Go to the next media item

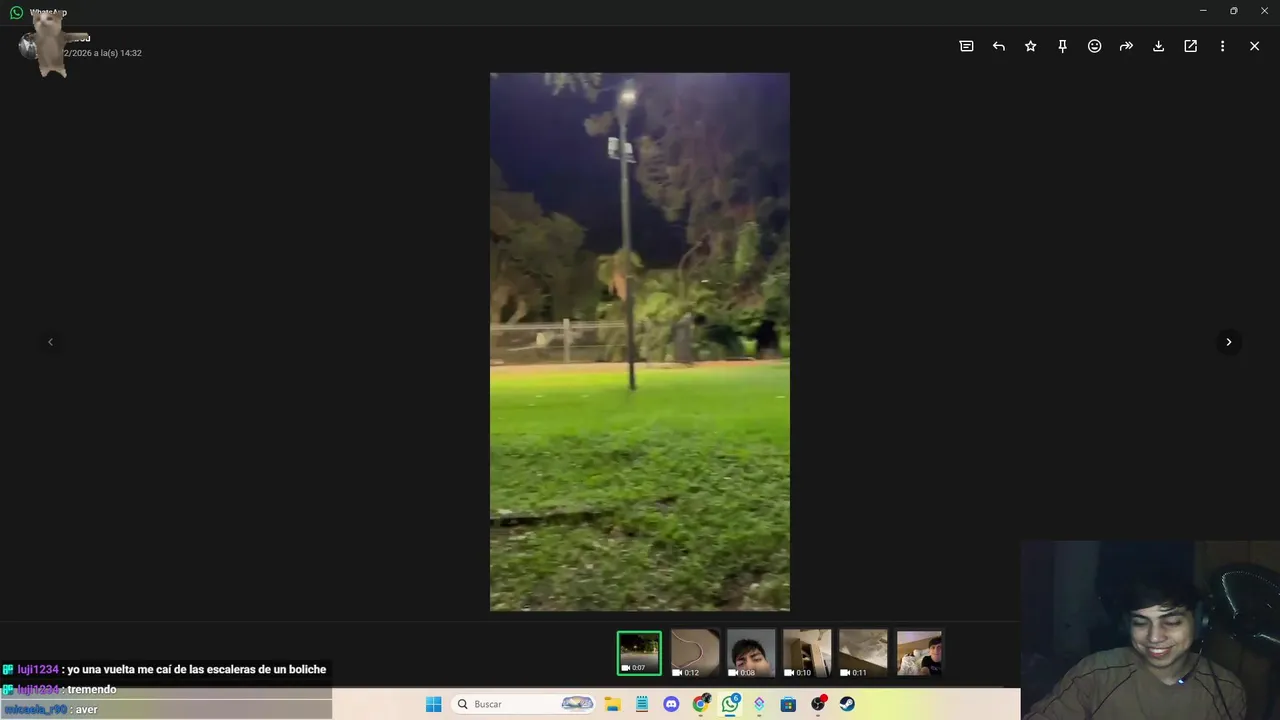(x=1228, y=342)
